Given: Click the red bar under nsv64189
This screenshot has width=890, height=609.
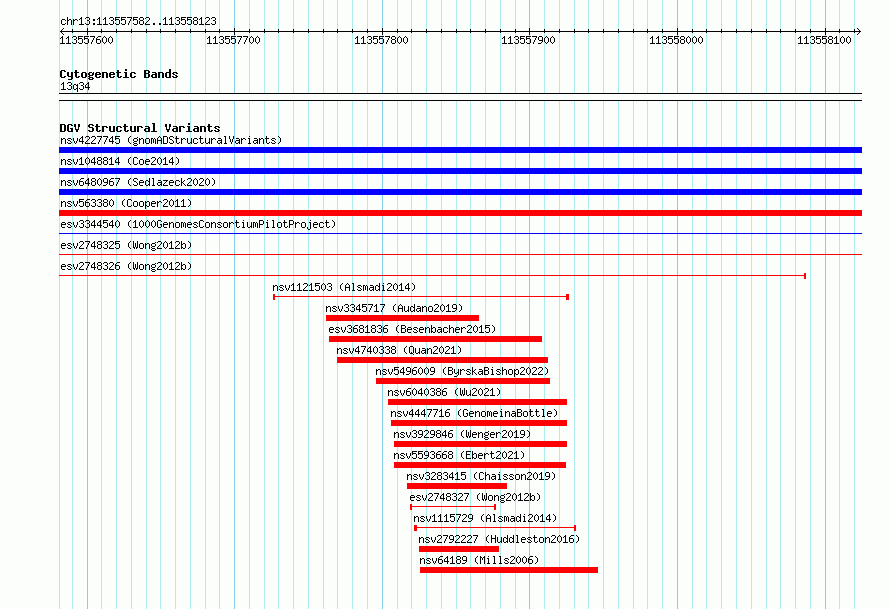Looking at the screenshot, I should coord(509,570).
